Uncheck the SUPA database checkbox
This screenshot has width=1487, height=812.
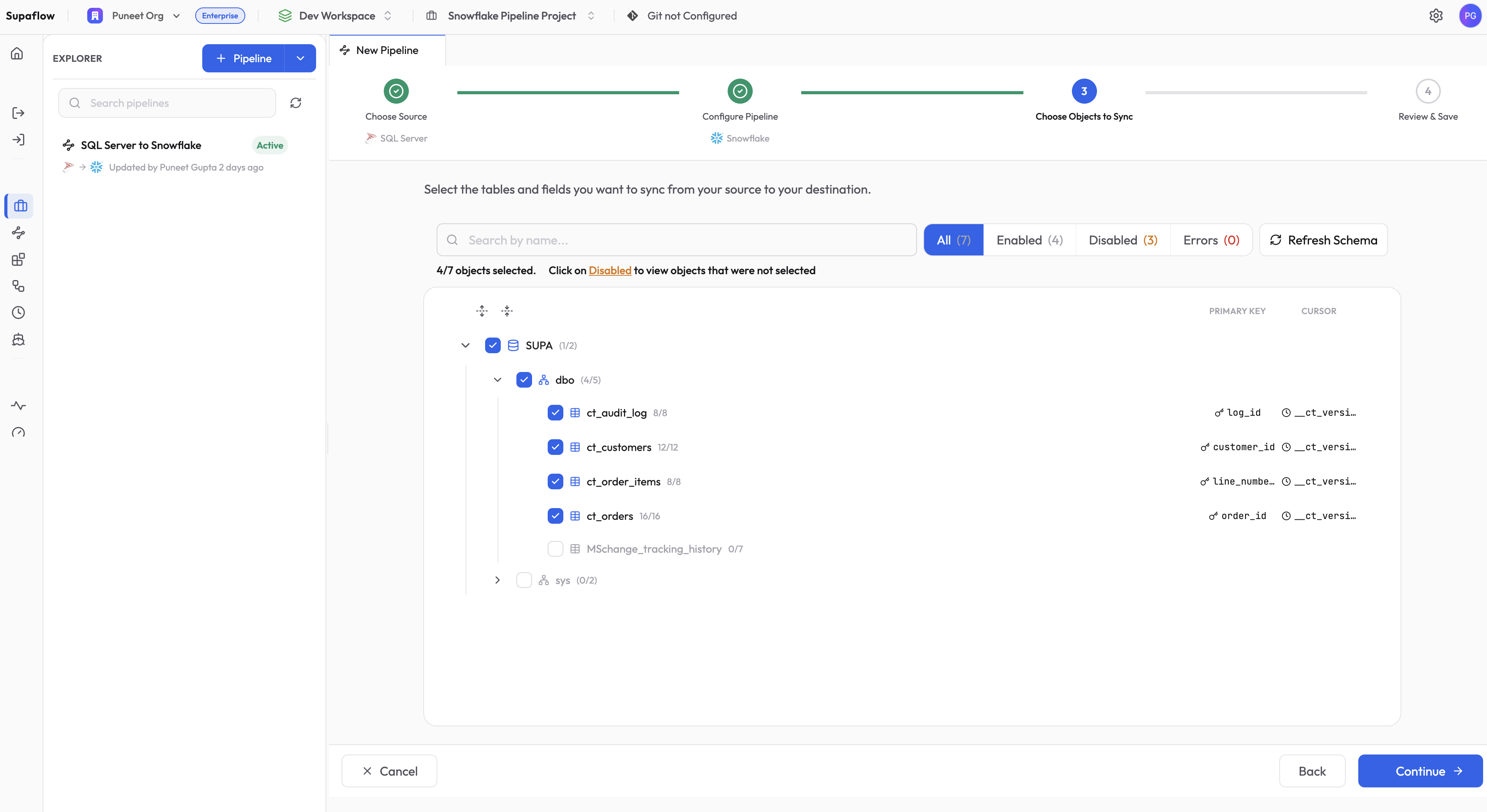[x=493, y=345]
